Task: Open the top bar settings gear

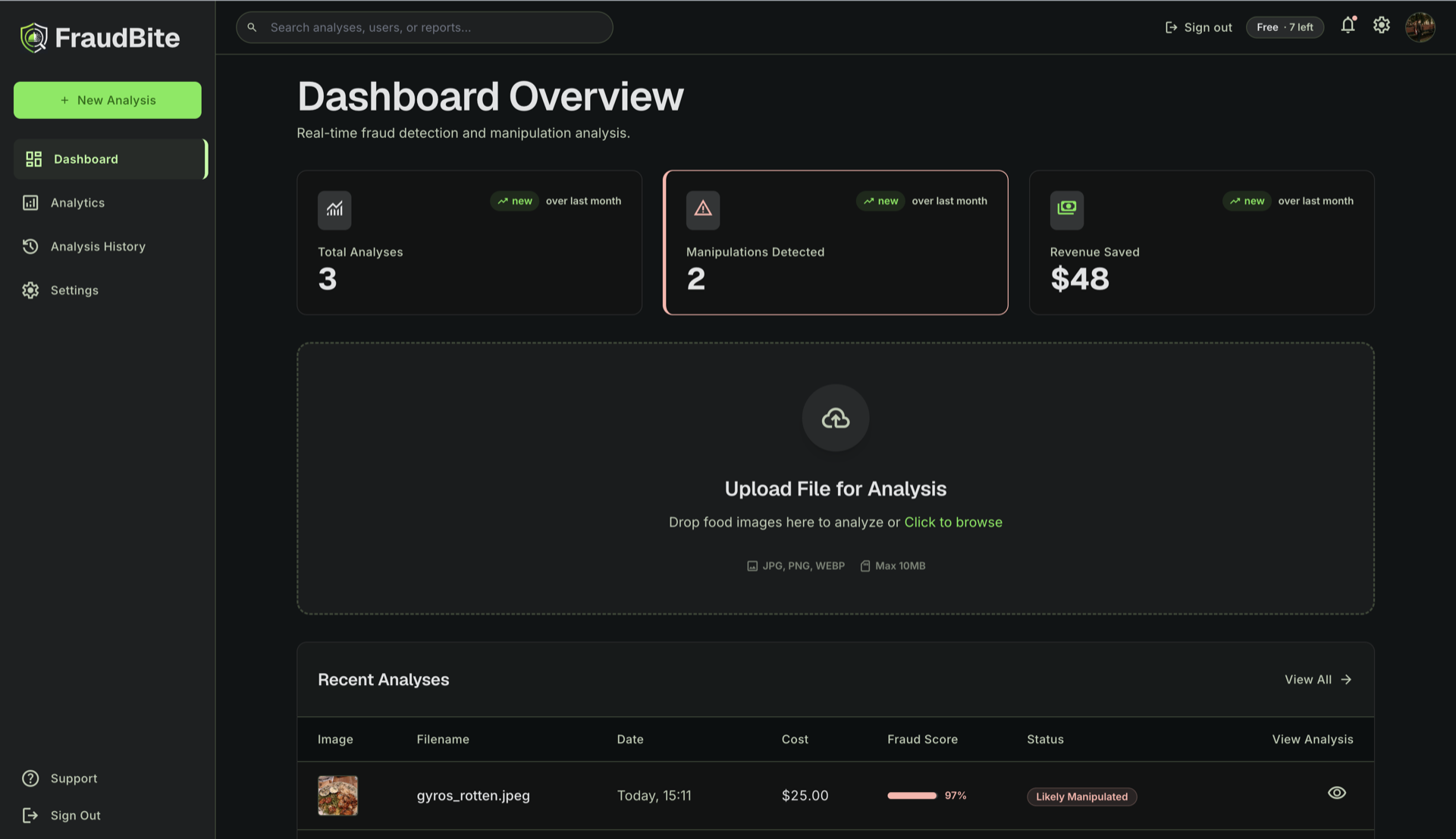Action: (x=1382, y=25)
